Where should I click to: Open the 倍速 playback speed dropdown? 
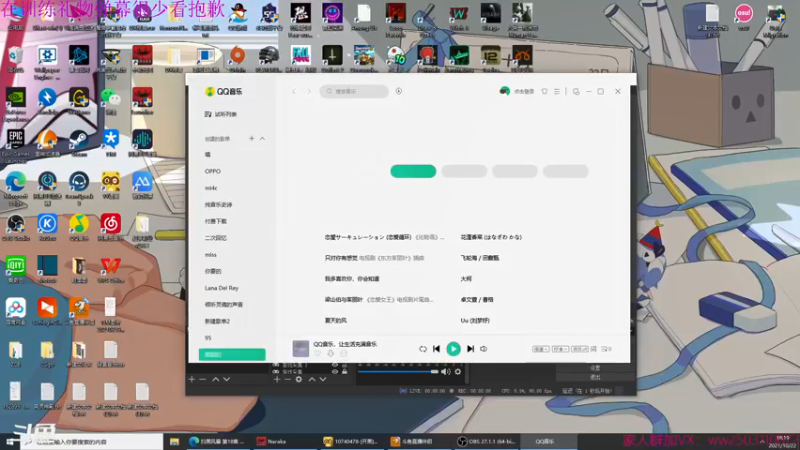tap(540, 349)
